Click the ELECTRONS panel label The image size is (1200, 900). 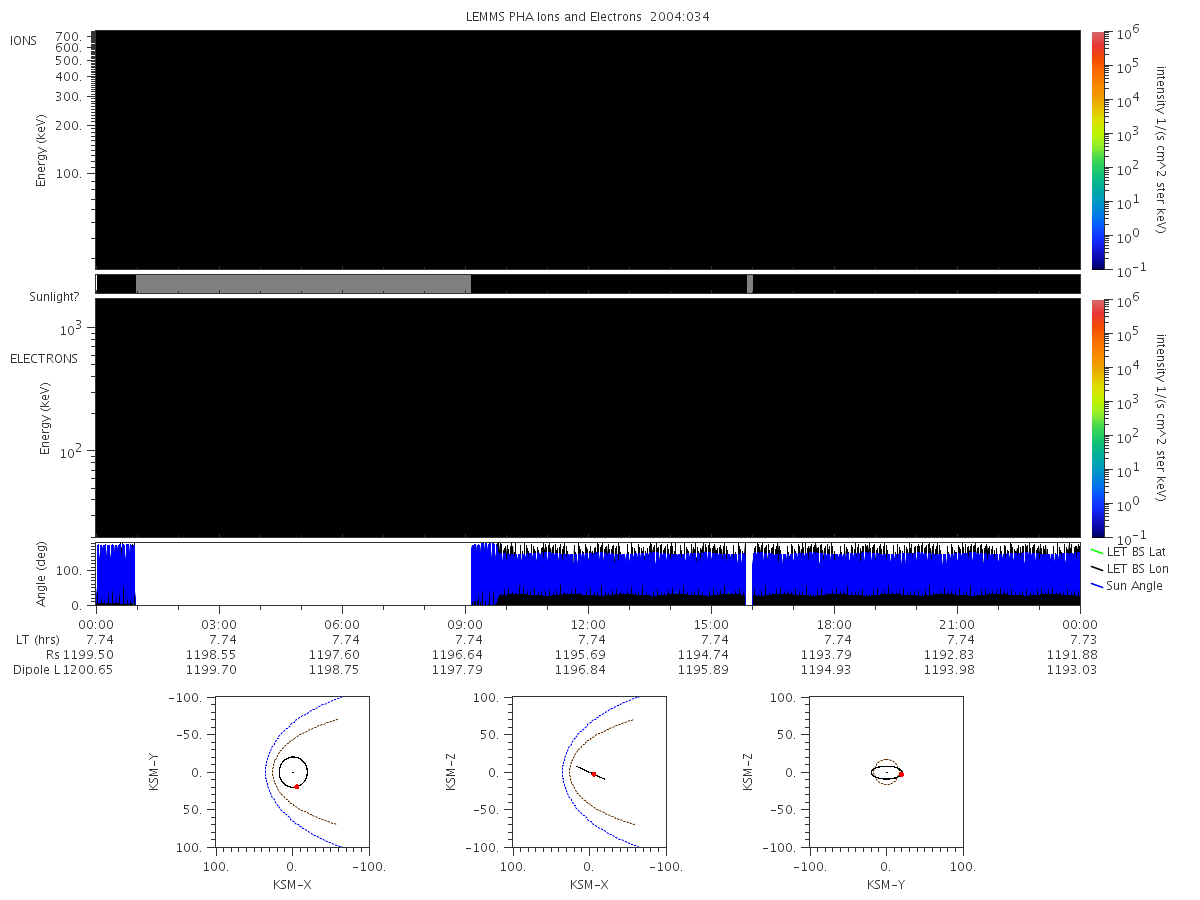44,358
